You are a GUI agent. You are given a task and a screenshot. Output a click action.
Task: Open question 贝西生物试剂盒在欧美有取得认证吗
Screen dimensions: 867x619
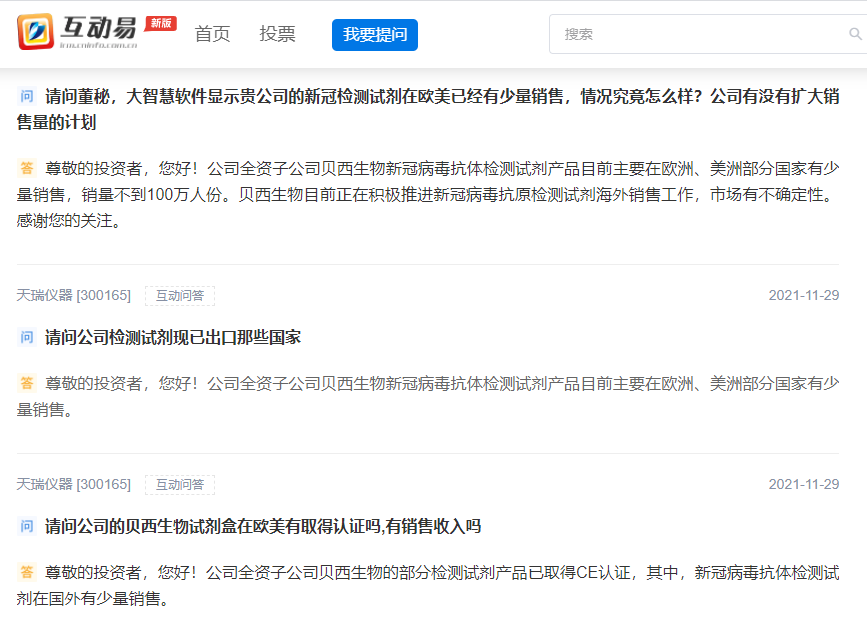point(263,526)
